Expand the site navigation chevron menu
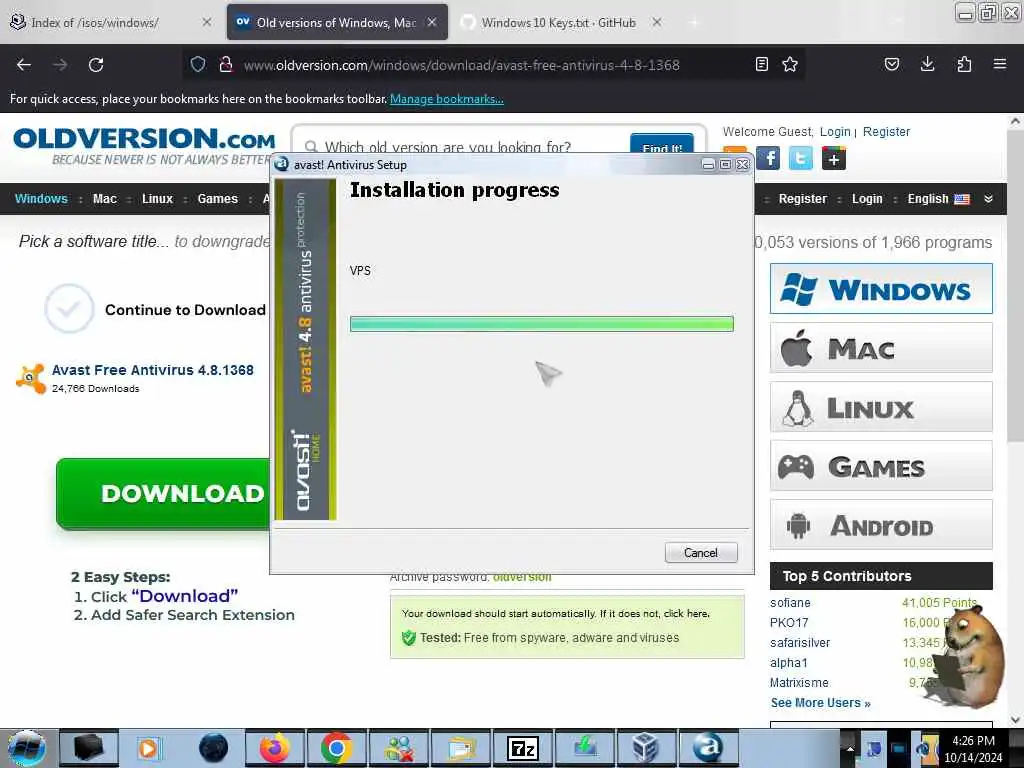The image size is (1024, 768). 988,199
